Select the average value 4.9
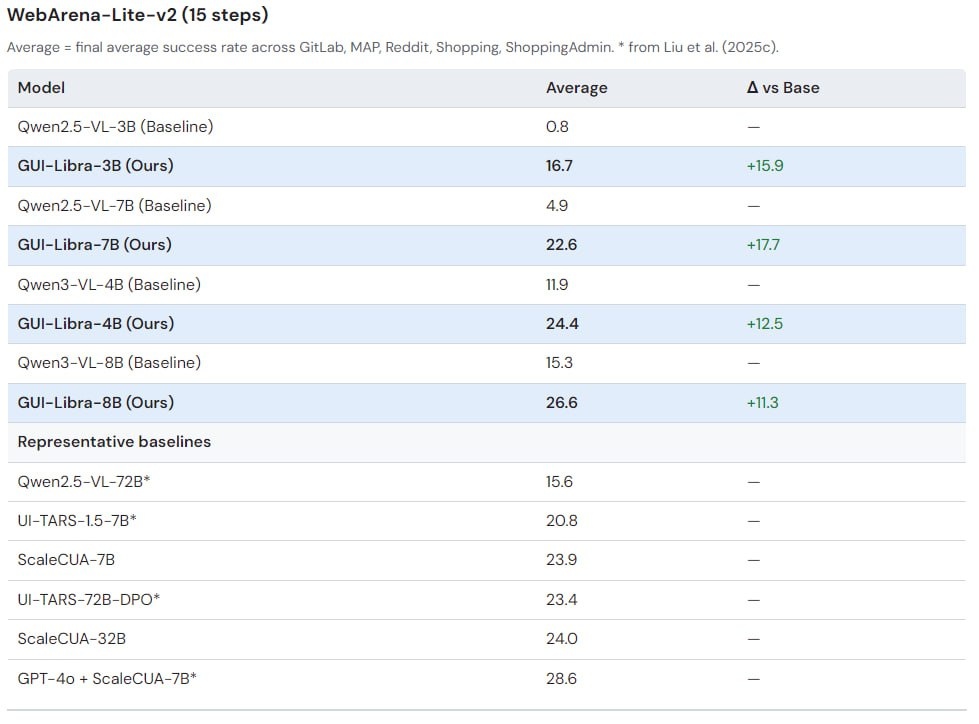This screenshot has width=979, height=724. click(x=557, y=205)
